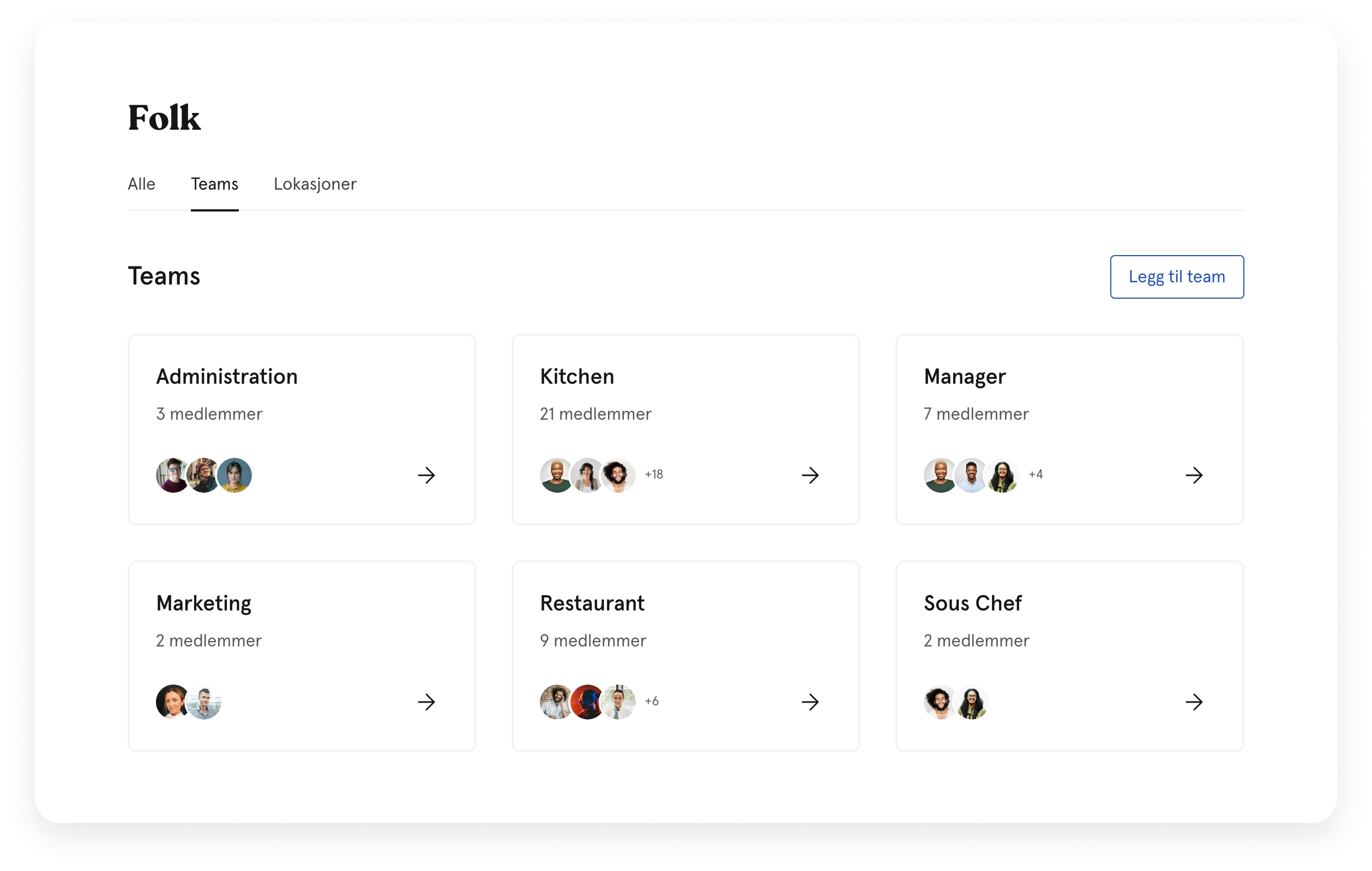
Task: Click the first avatar in Marketing card
Action: (173, 702)
